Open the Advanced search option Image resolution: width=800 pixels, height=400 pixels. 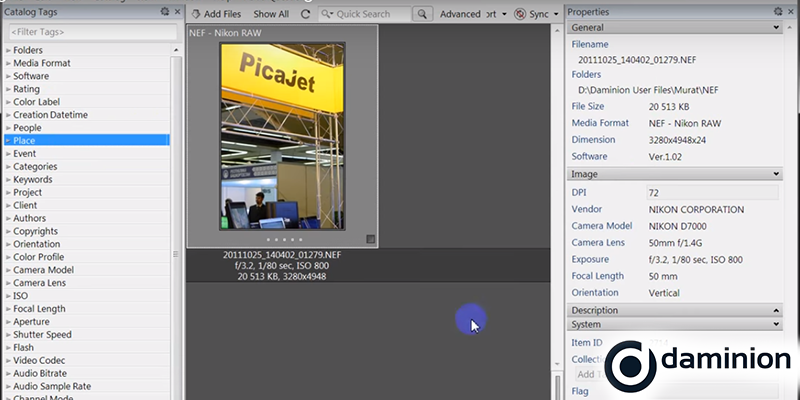[460, 14]
